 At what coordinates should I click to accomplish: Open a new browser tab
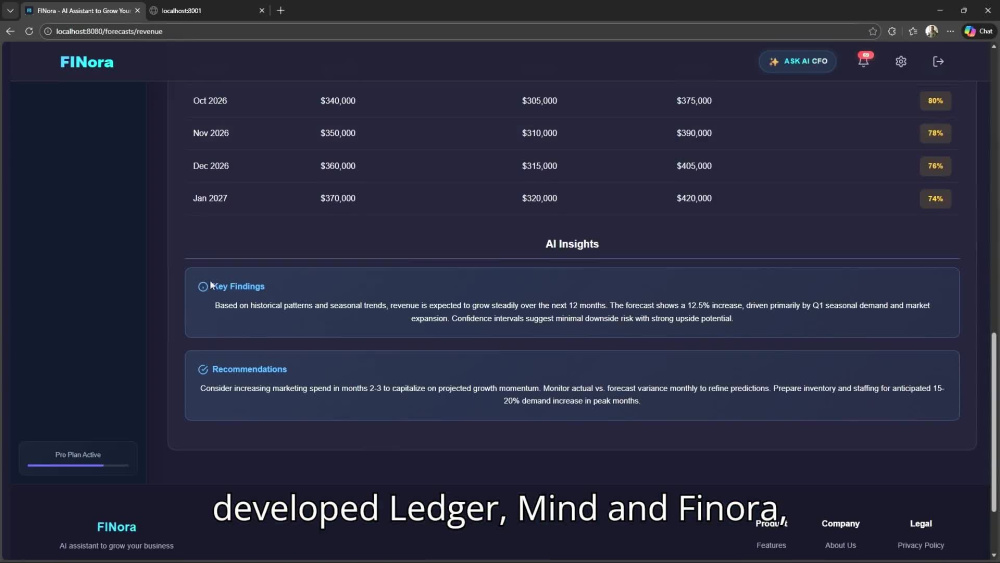[281, 11]
